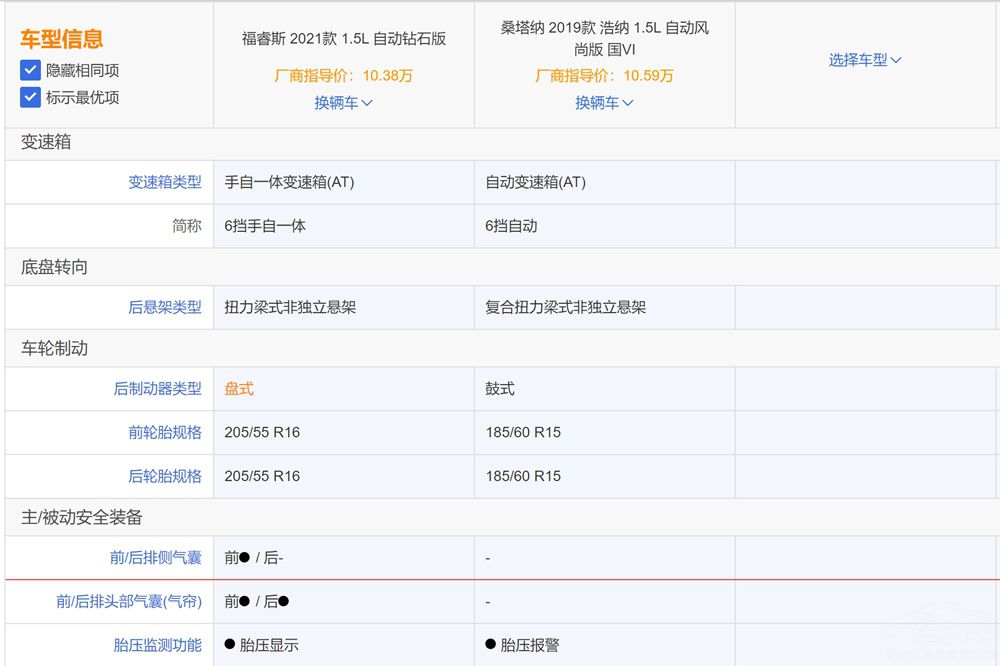The image size is (1000, 666).
Task: Open 换辆车 dropdown under 桑塔纳
Action: (x=604, y=102)
